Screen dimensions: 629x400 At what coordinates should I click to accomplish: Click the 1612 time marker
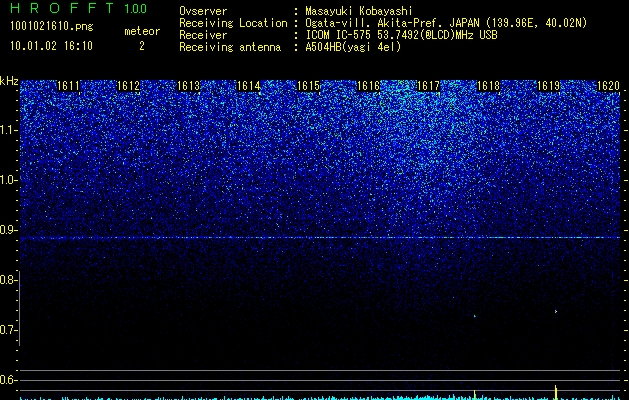(128, 85)
